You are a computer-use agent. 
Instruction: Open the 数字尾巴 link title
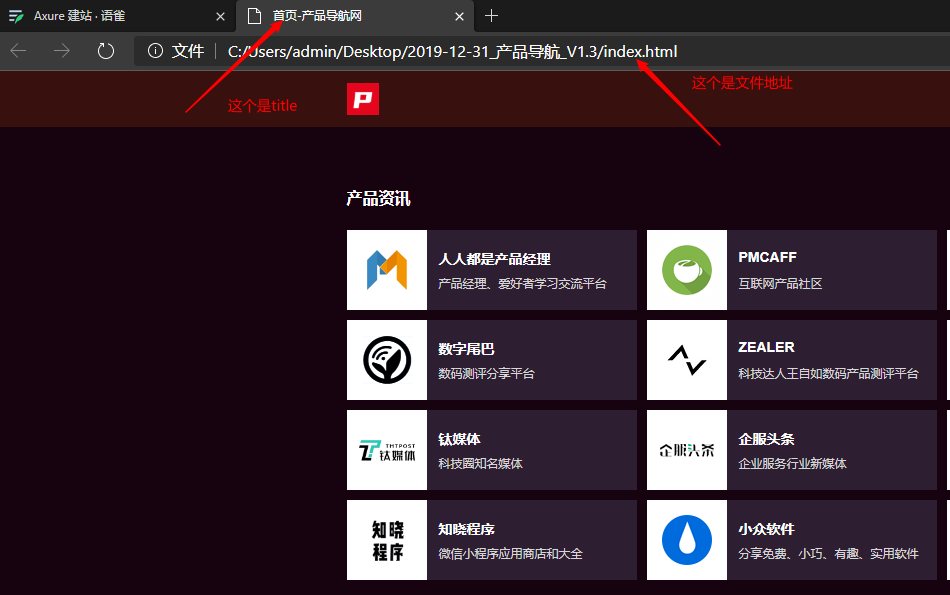pos(466,349)
